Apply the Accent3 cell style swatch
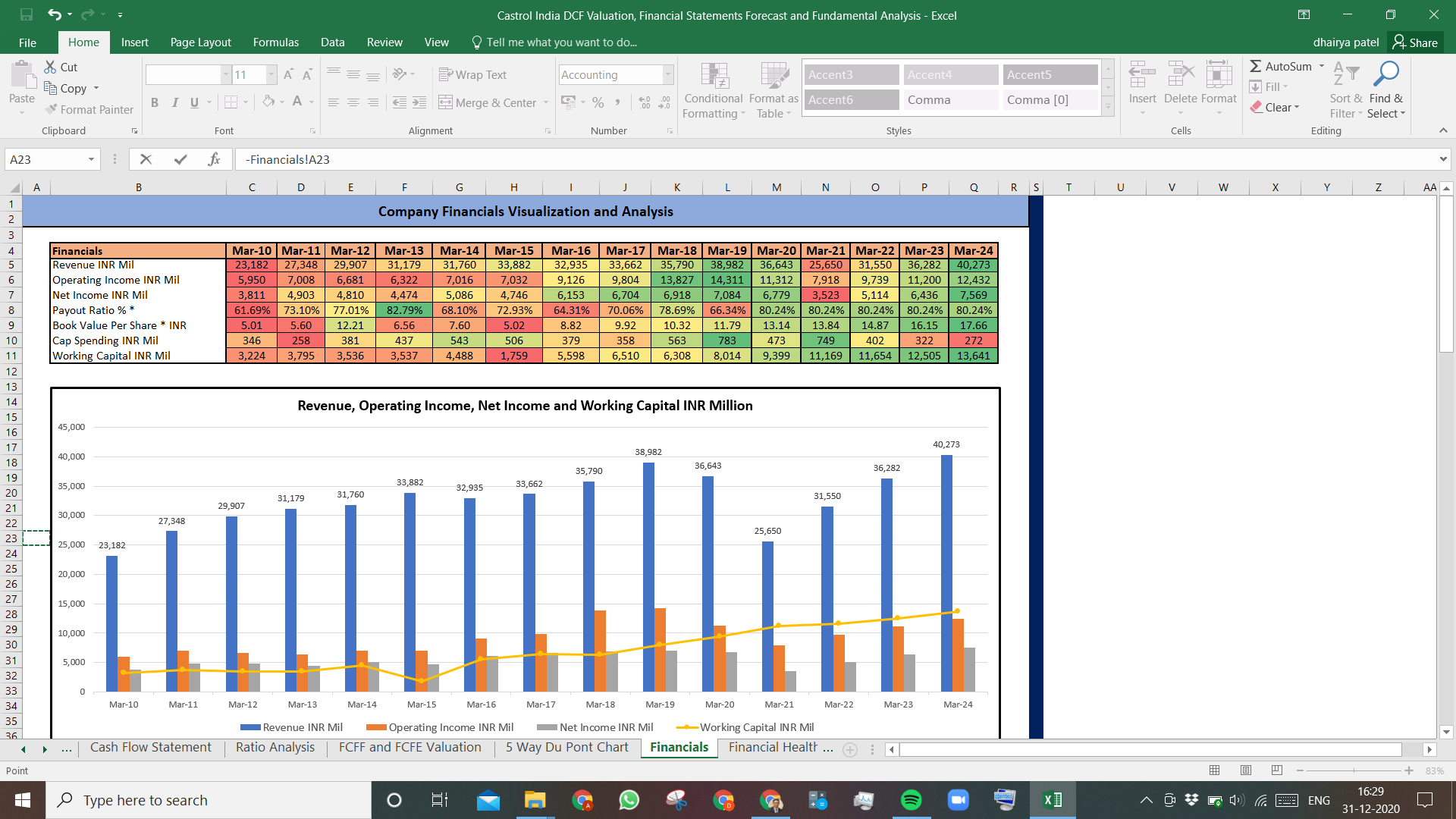The width and height of the screenshot is (1456, 819). coord(851,74)
